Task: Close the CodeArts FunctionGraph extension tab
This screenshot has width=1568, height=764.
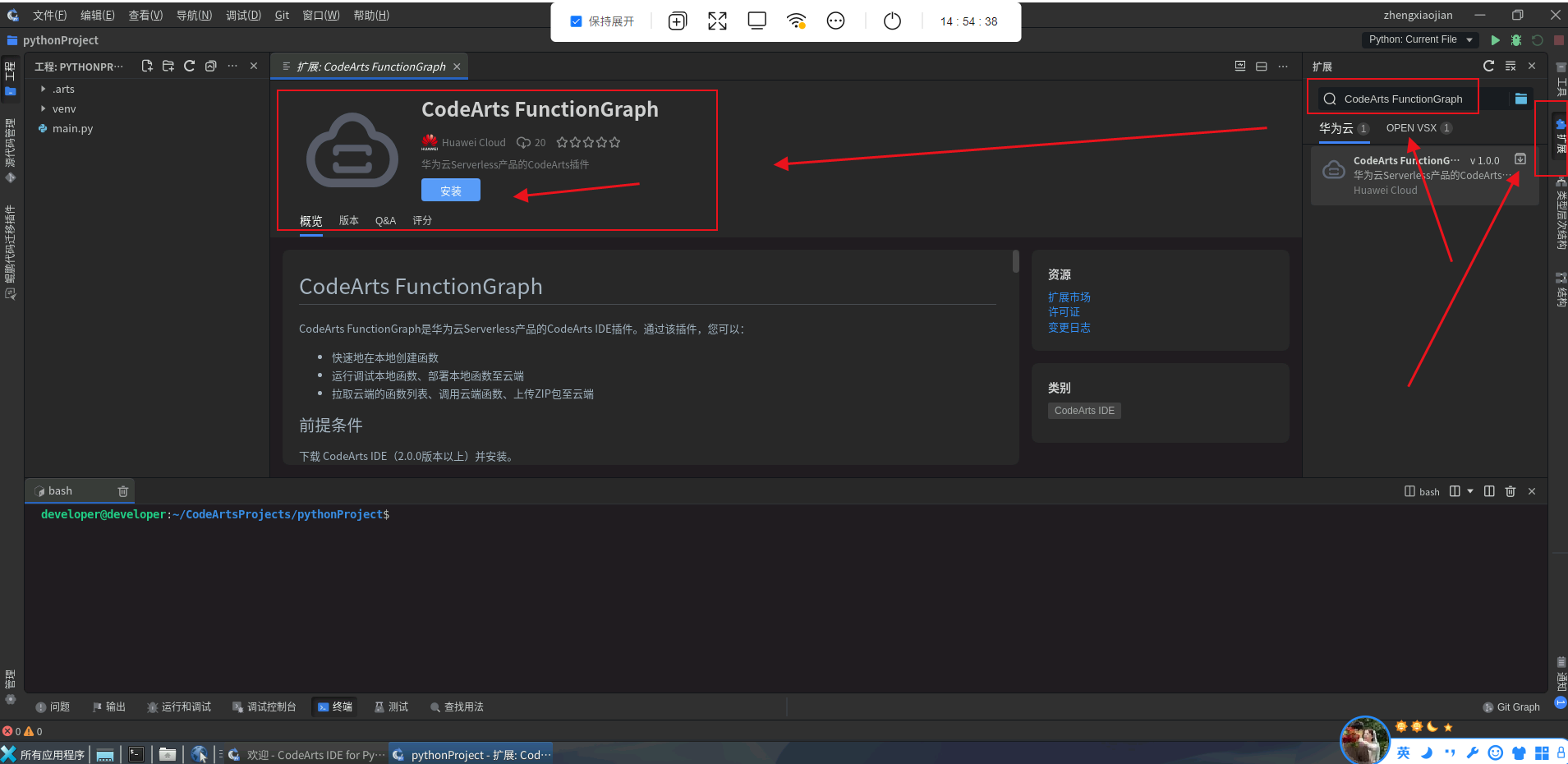Action: coord(457,67)
